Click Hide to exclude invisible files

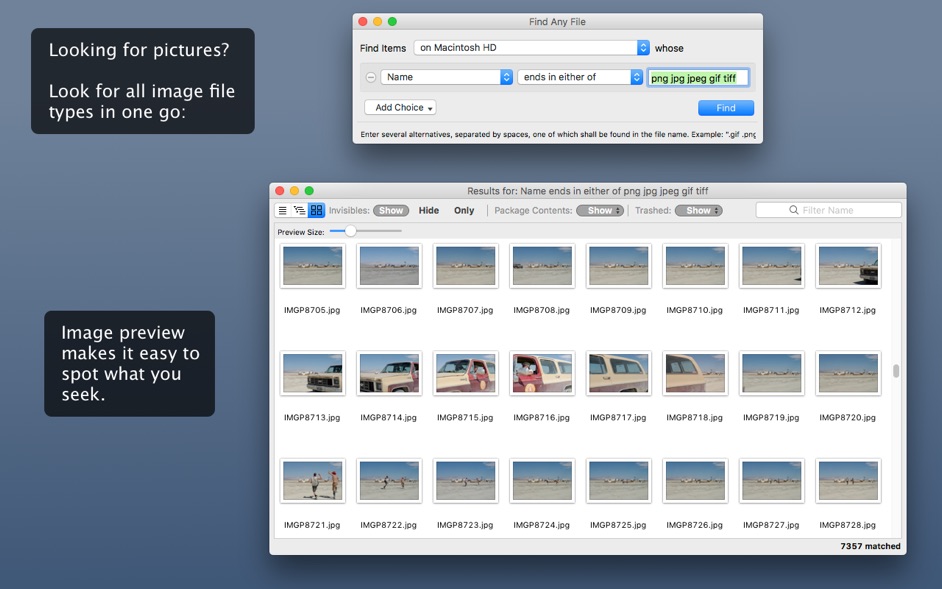point(429,210)
